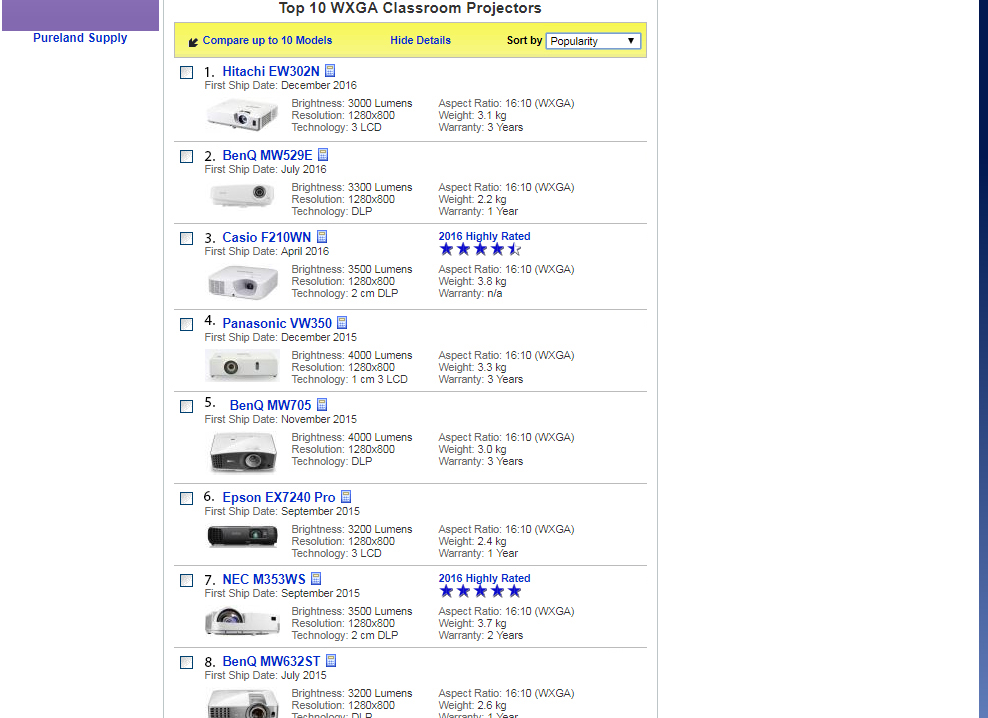
Task: Open the Pureland Supply link
Action: [80, 38]
